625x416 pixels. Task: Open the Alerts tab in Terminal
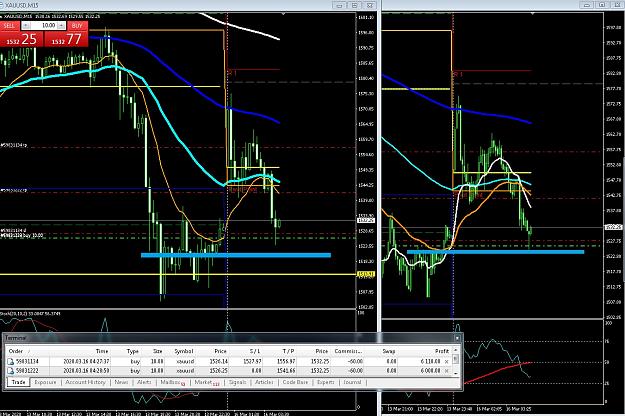coord(144,382)
